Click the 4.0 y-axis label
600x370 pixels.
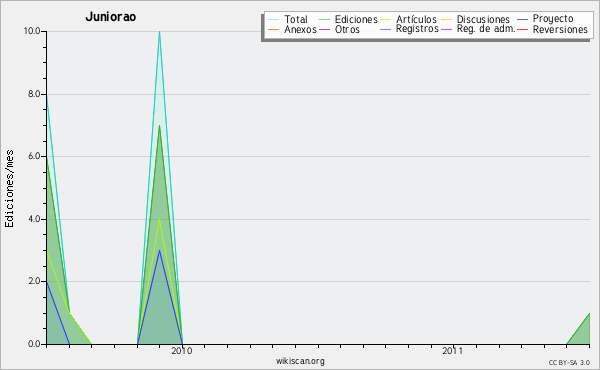click(x=34, y=219)
